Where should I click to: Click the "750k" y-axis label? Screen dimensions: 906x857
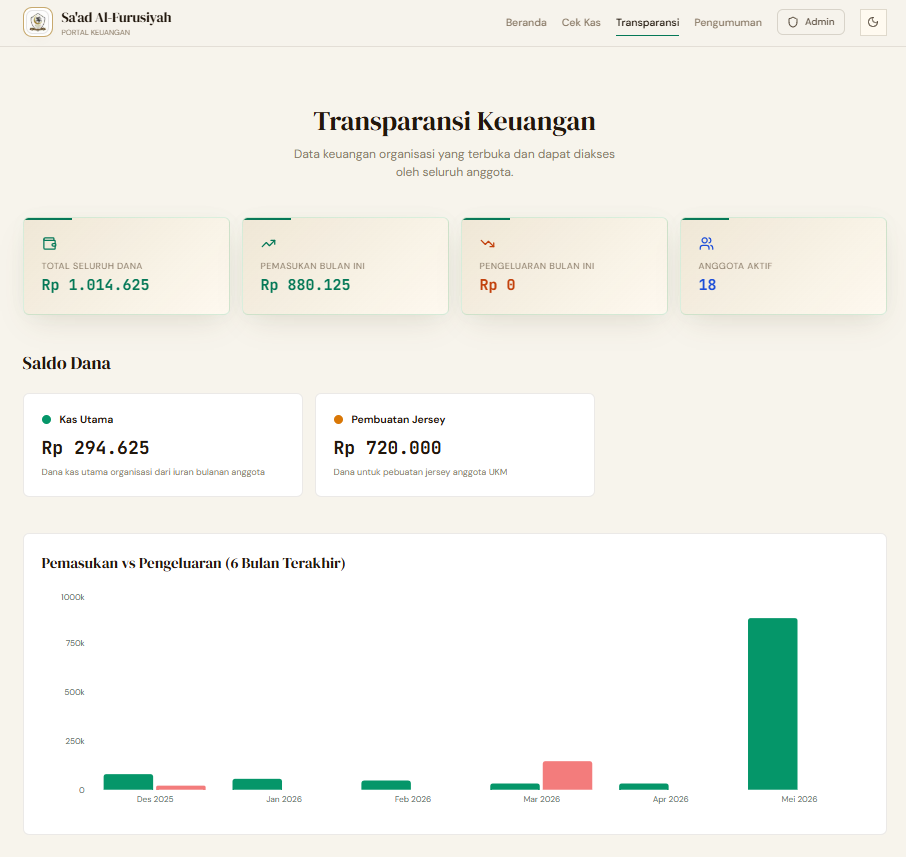tap(75, 643)
